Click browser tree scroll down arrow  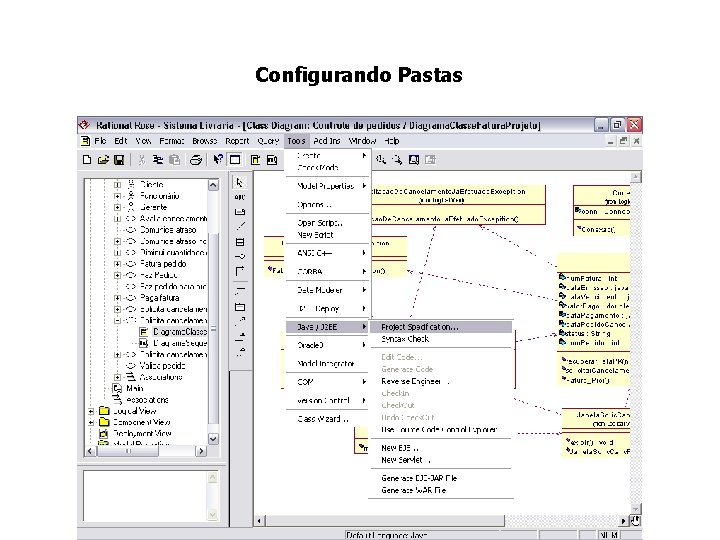213,439
